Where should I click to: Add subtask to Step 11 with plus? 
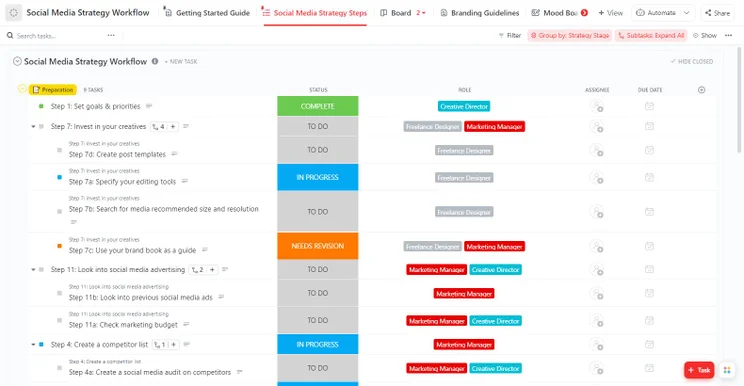tap(212, 270)
